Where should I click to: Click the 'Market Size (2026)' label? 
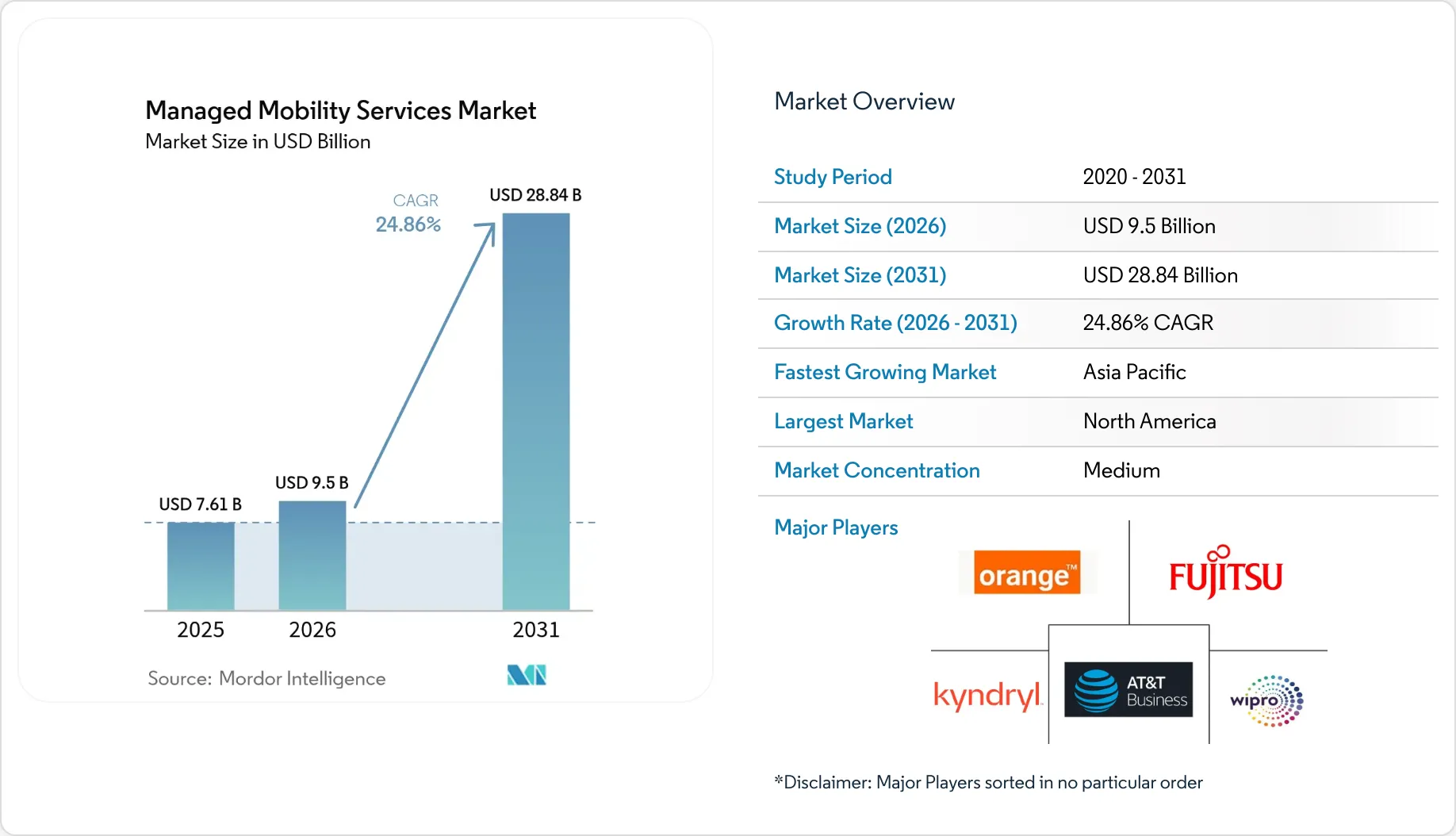coord(860,226)
